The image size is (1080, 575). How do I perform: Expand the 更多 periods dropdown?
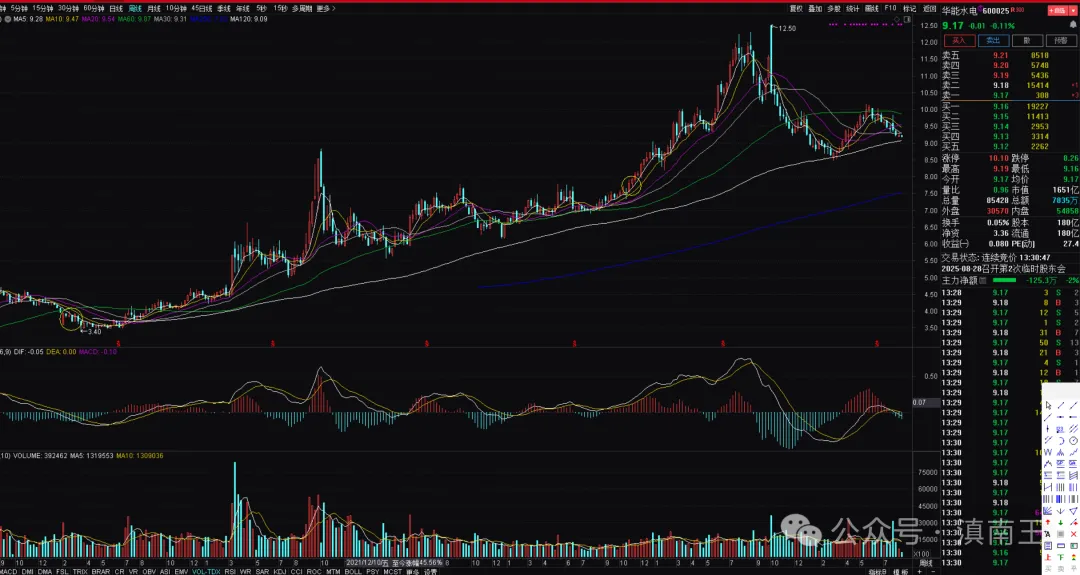[x=325, y=8]
